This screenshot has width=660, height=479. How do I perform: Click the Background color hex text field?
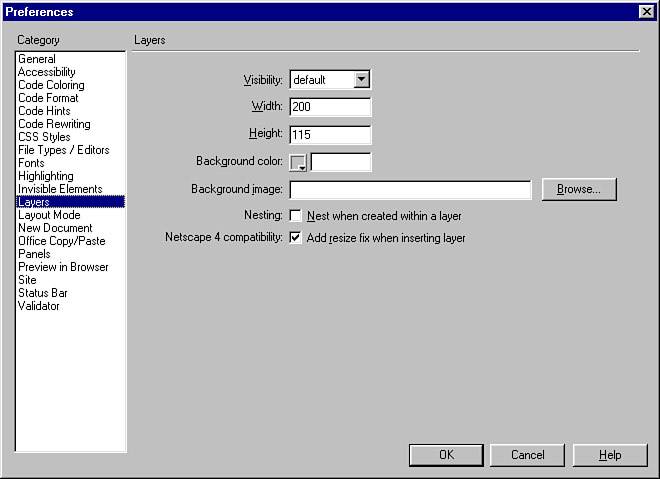(341, 162)
